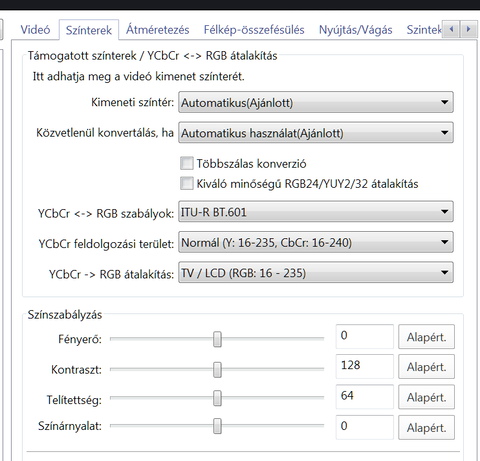Reset Telítettség with its Alapért. button
Image resolution: width=480 pixels, height=461 pixels.
point(426,397)
